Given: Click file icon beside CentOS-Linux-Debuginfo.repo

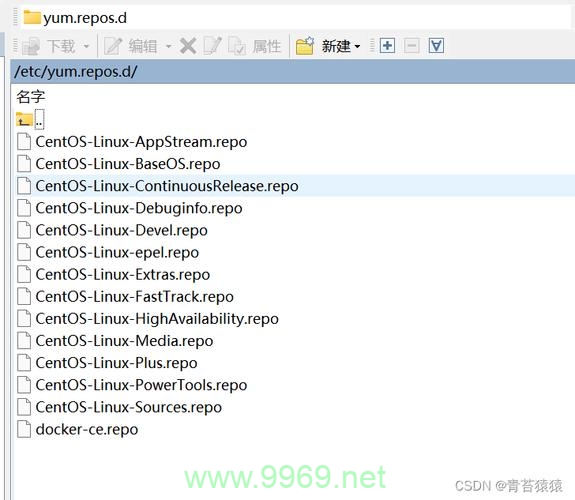Looking at the screenshot, I should pos(24,208).
